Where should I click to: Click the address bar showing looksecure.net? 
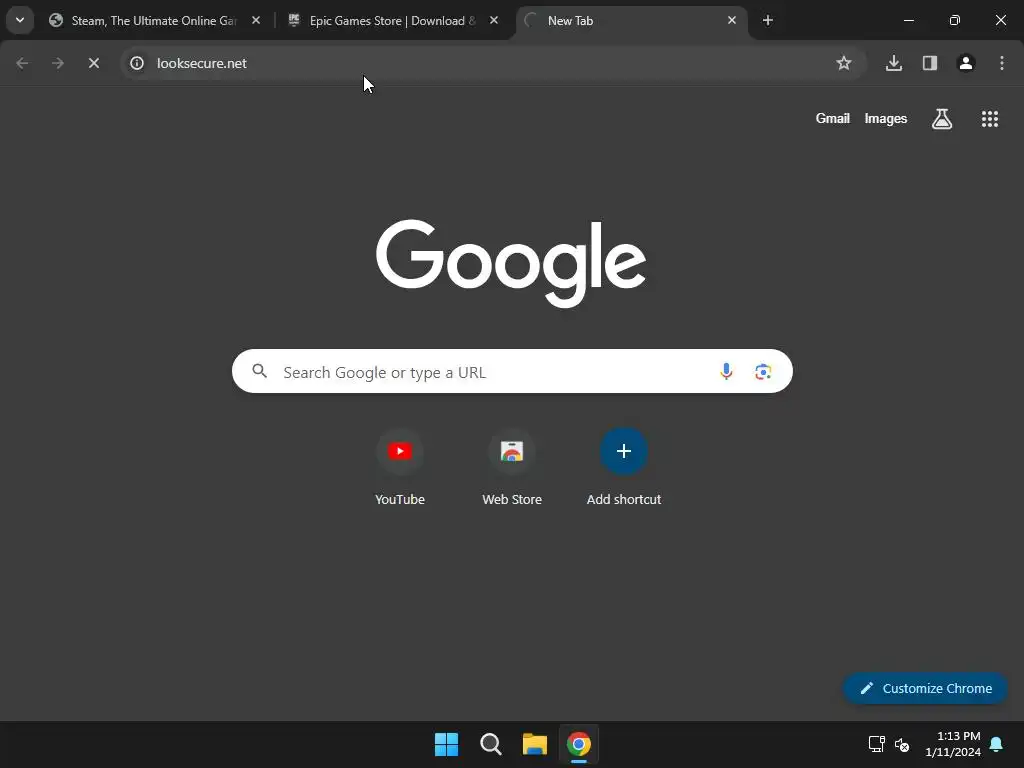493,63
